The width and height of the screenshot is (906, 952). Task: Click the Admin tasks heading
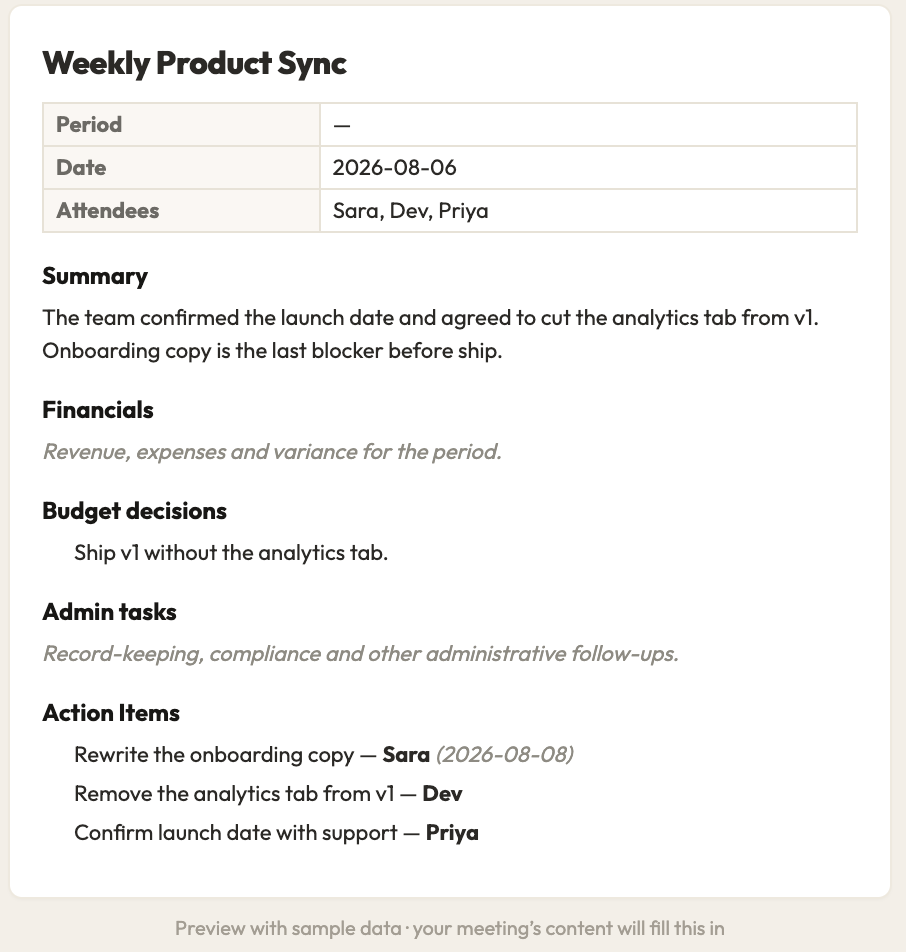(109, 612)
